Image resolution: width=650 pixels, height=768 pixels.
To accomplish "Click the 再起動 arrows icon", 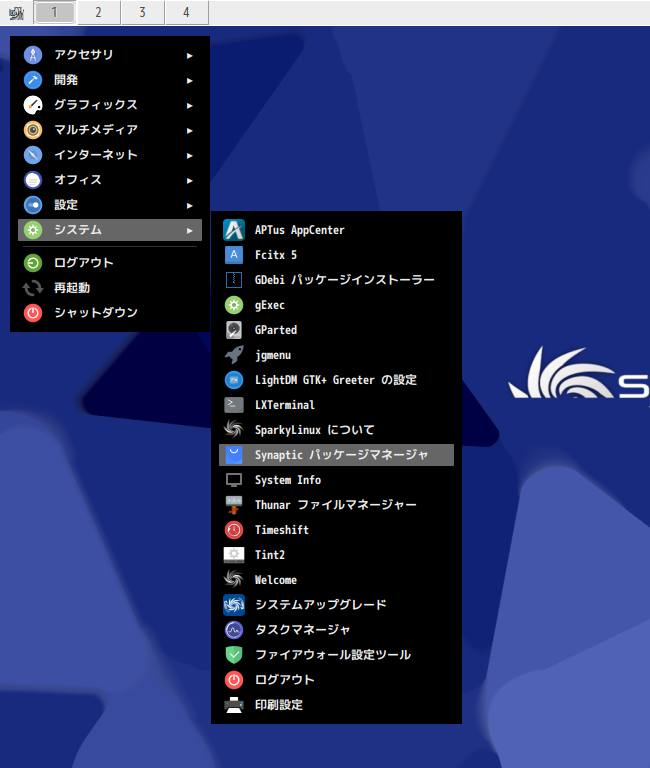I will 33,288.
